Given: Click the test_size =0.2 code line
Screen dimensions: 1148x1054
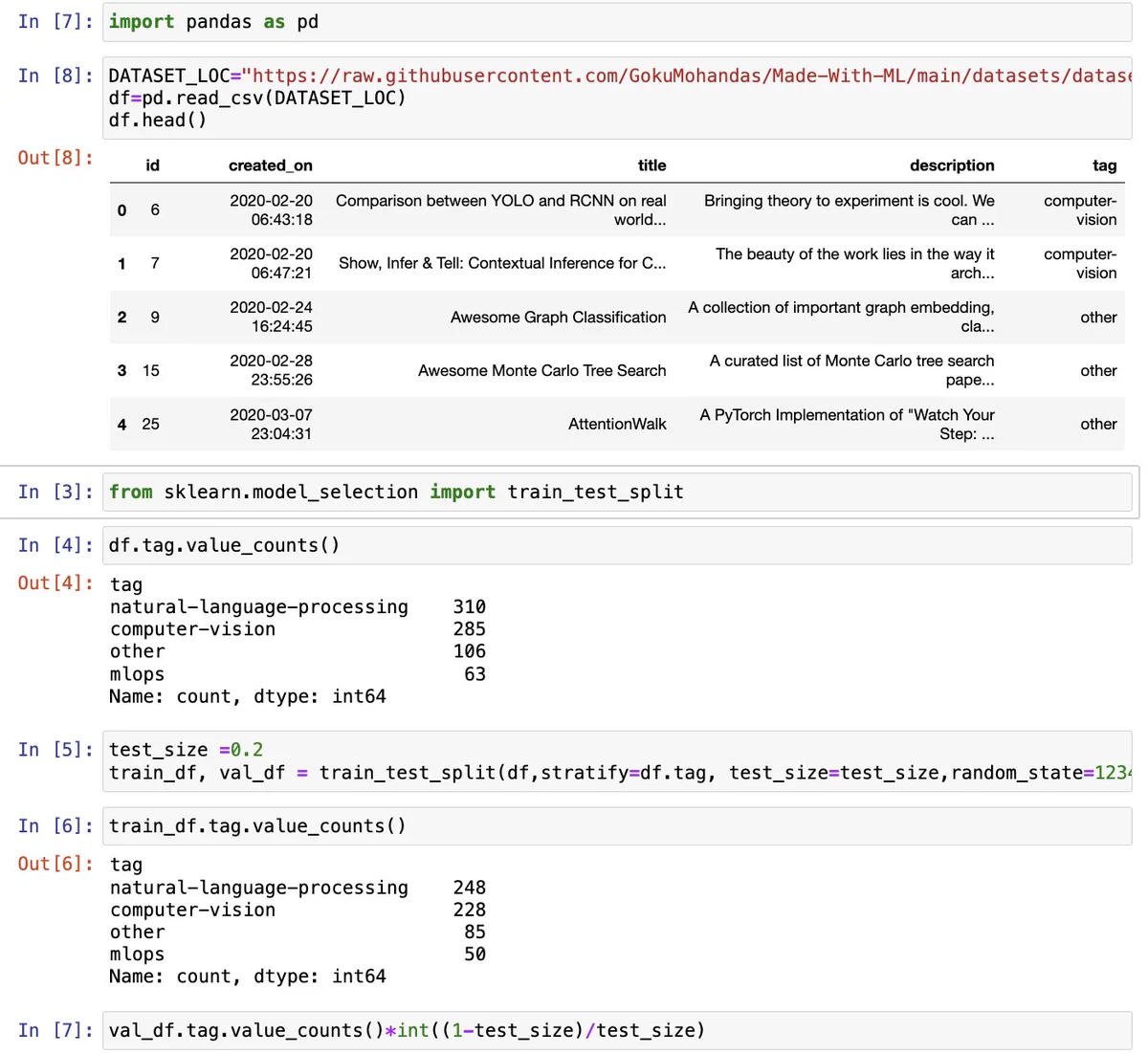Looking at the screenshot, I should click(x=187, y=750).
